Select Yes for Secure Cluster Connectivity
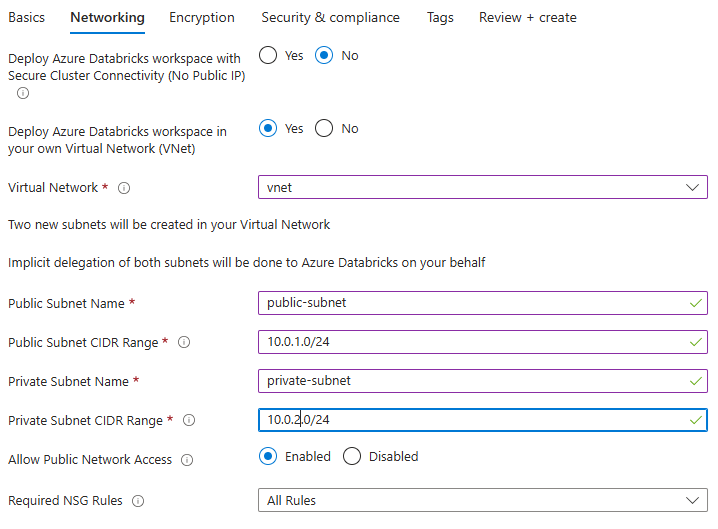718x529 pixels. click(x=268, y=56)
